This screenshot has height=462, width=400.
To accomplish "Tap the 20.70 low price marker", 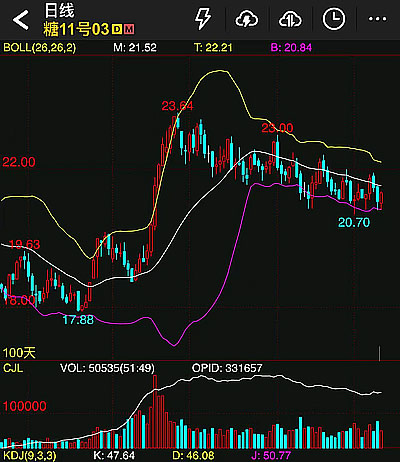I will pyautogui.click(x=354, y=222).
